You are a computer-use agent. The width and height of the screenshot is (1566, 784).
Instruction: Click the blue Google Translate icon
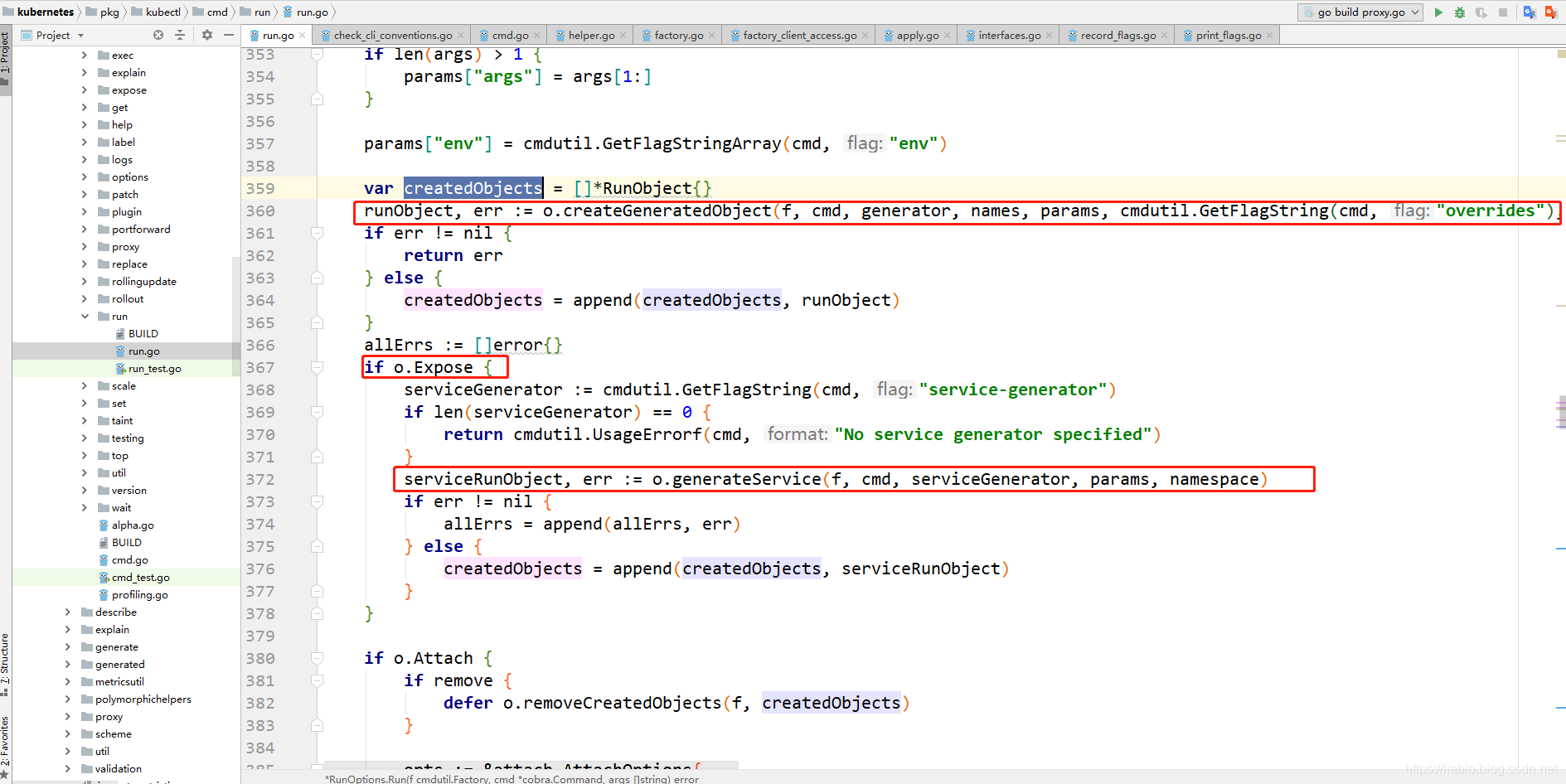click(x=1530, y=12)
